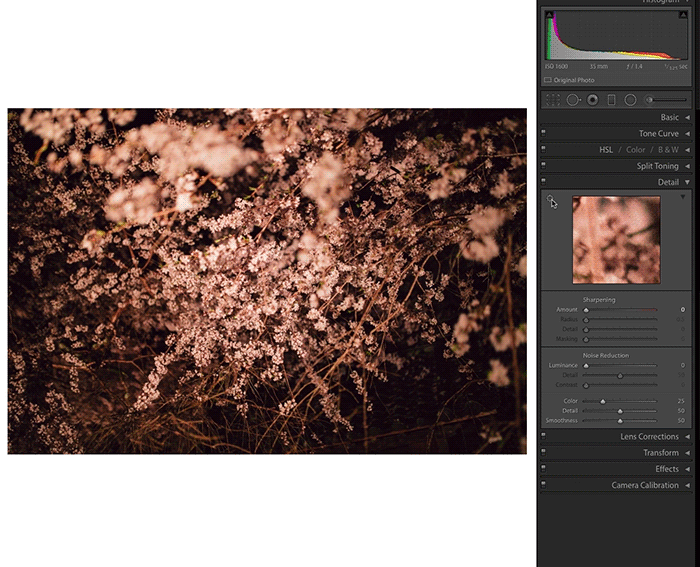Toggle Camera Calibration panel on/off switch
The width and height of the screenshot is (700, 567).
coord(543,484)
